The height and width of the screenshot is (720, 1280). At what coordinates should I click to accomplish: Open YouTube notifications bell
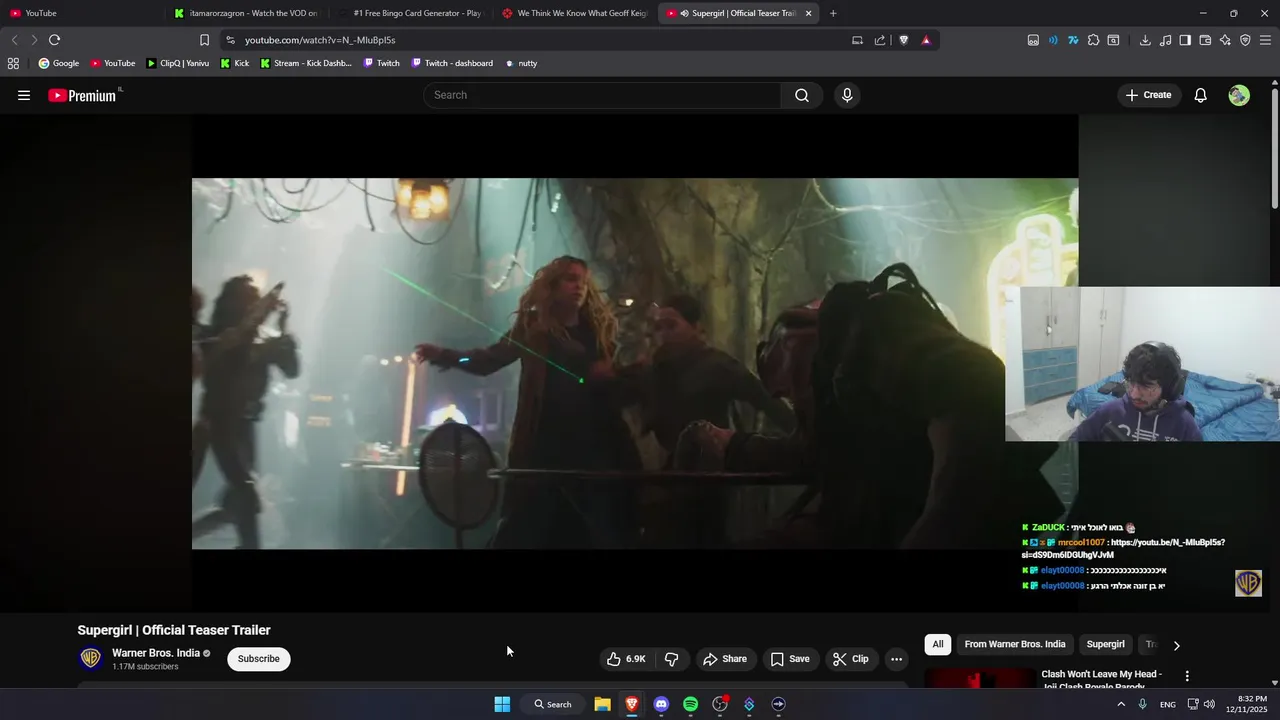1201,95
